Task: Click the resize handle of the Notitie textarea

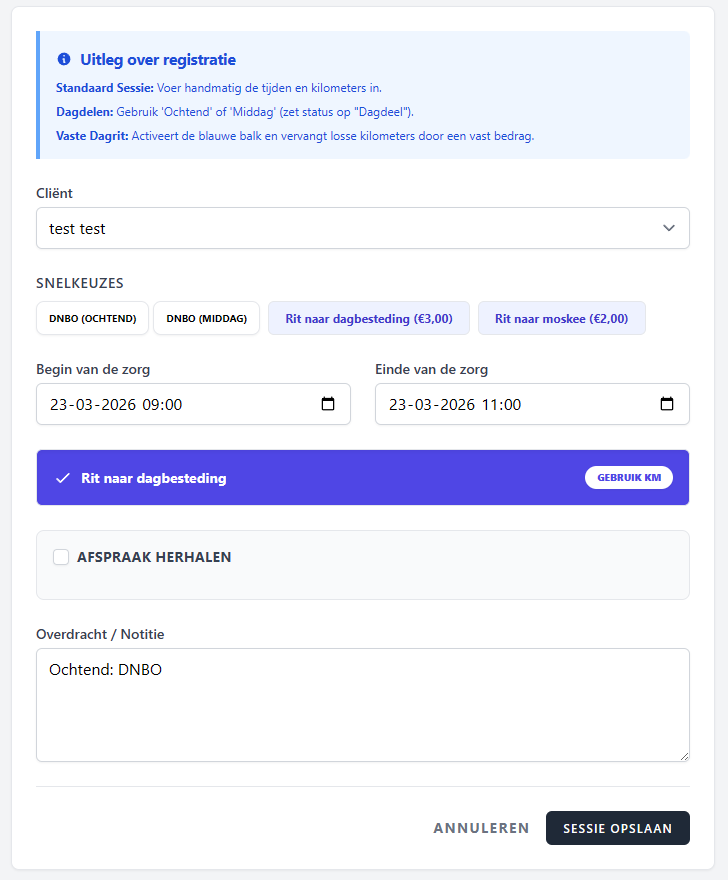Action: coord(684,756)
